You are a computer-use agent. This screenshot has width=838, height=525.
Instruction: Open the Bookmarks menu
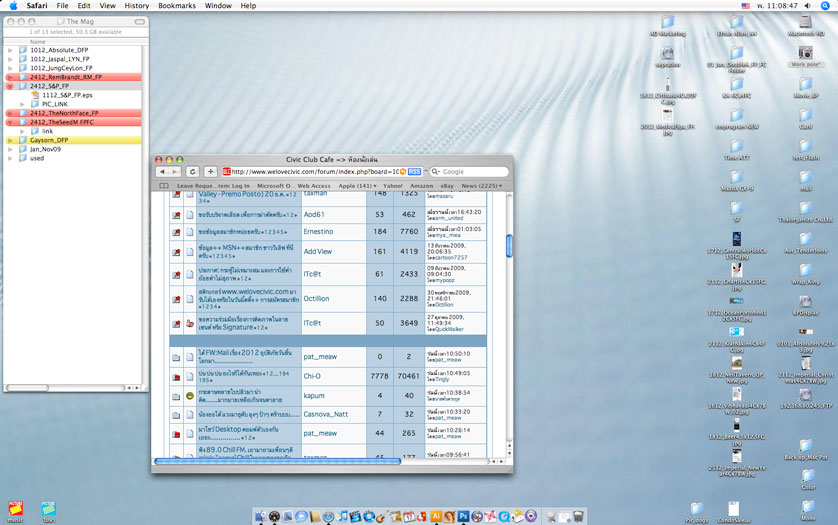(177, 6)
